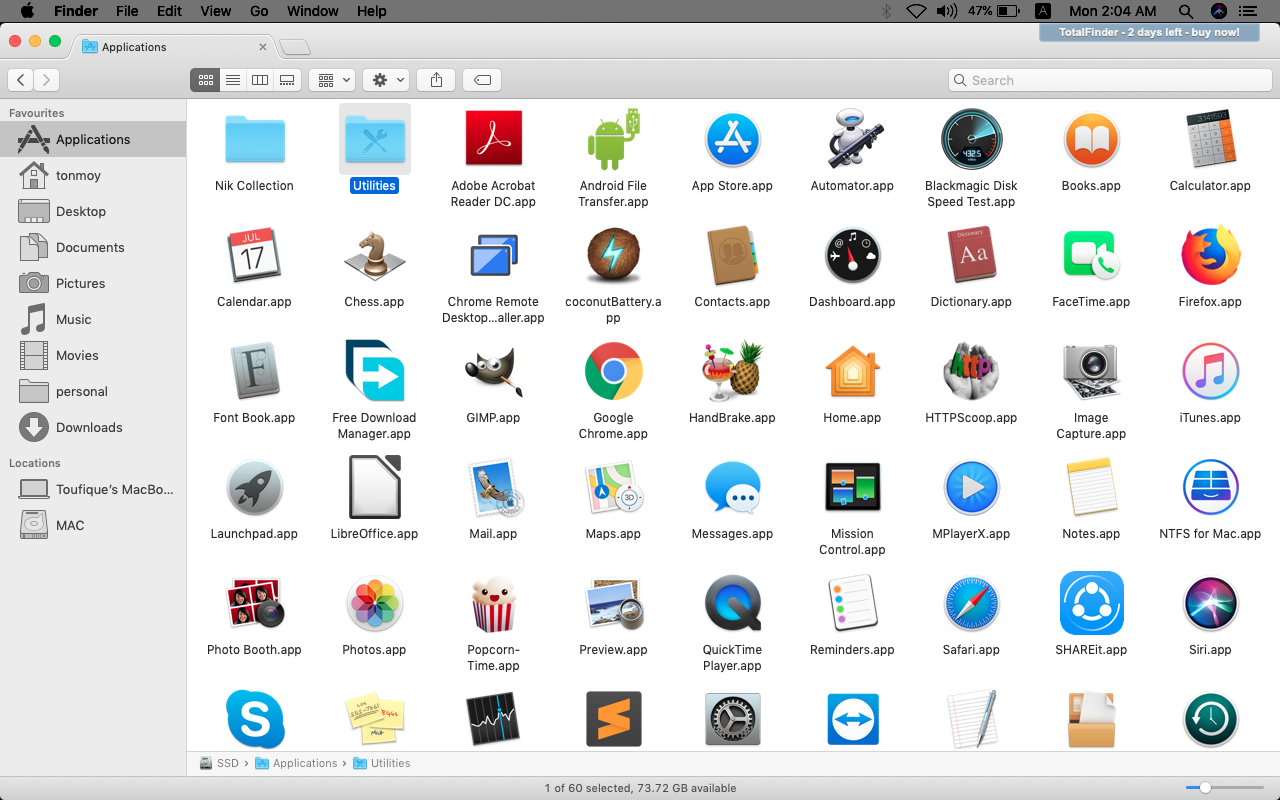Open the View menu
The width and height of the screenshot is (1280, 800).
[216, 11]
